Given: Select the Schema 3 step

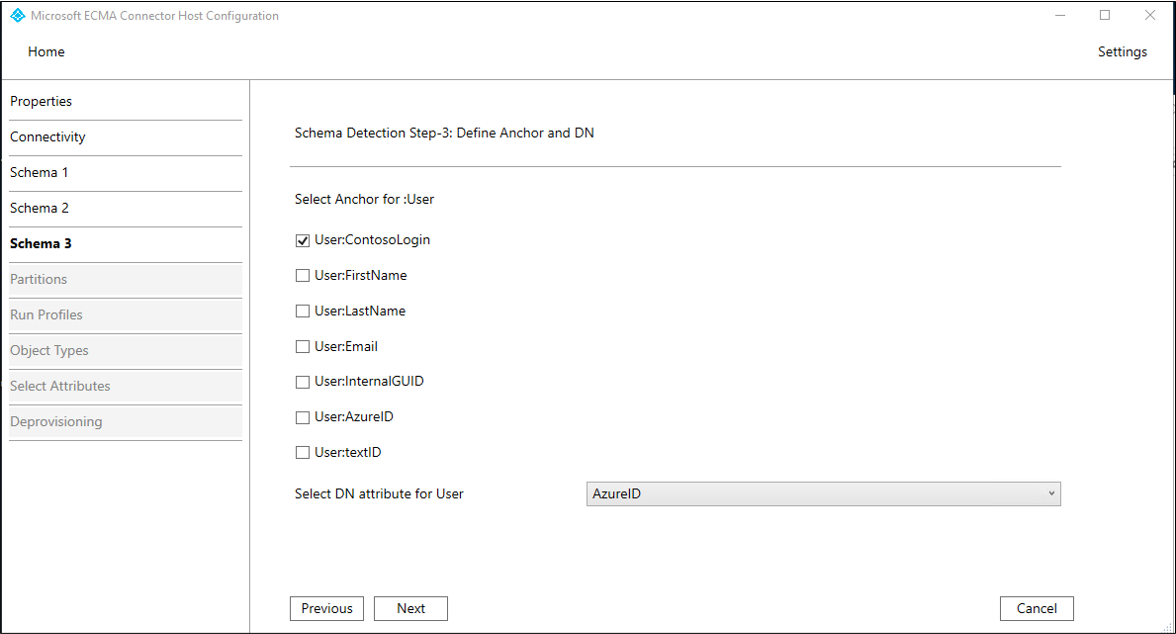Looking at the screenshot, I should [x=41, y=244].
